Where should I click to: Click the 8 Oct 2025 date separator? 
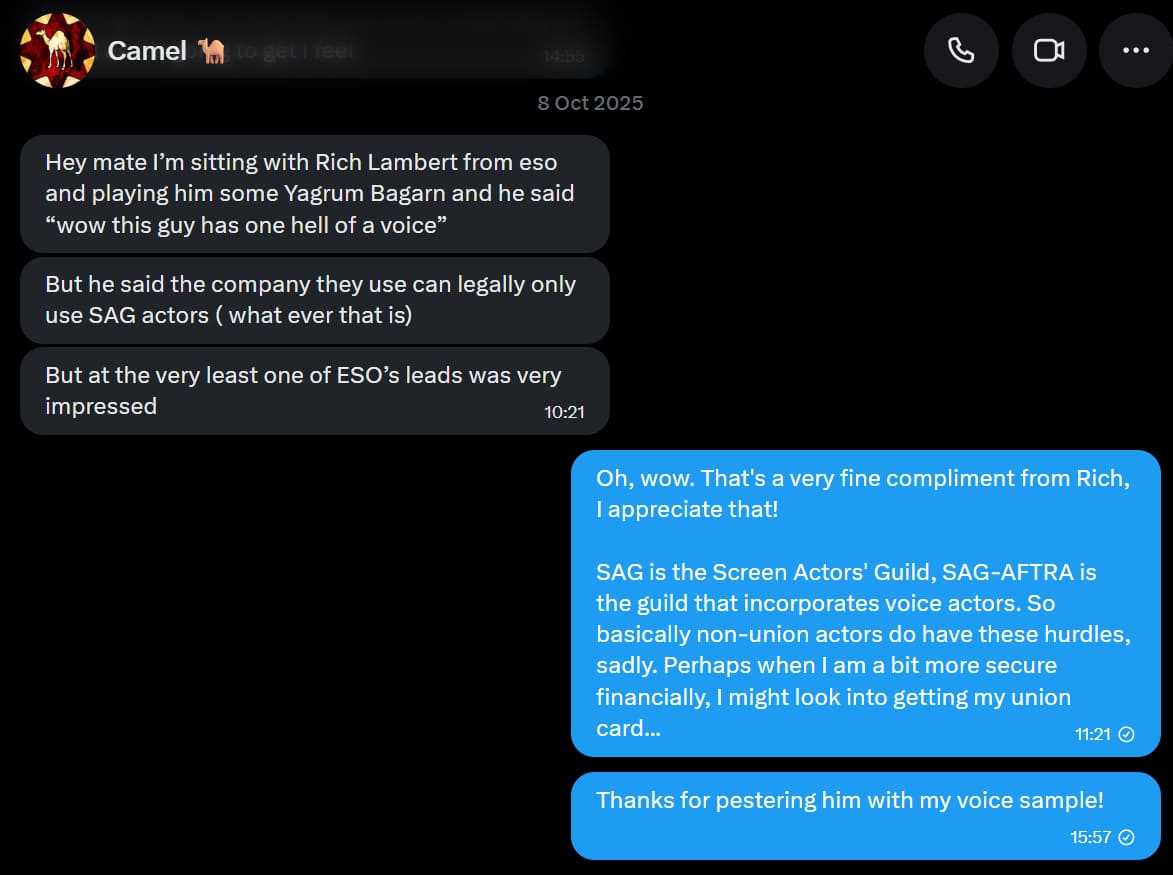pos(590,103)
